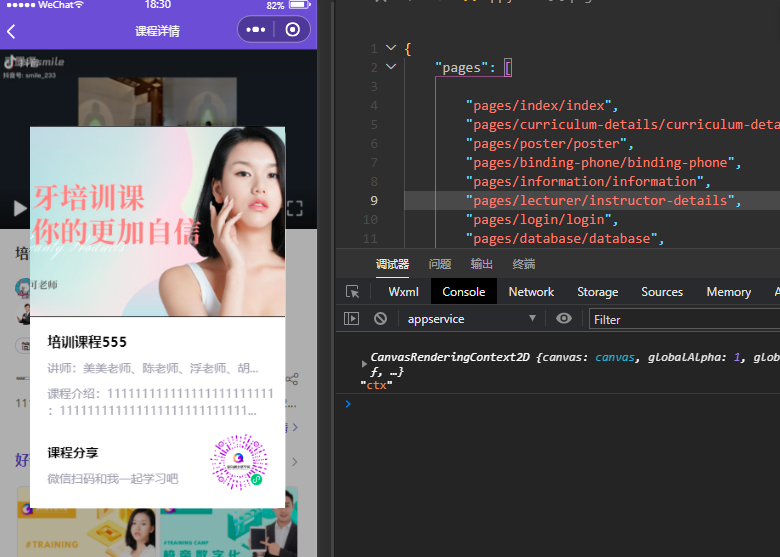780x557 pixels.
Task: Click the "ctx" console log output
Action: 376,385
